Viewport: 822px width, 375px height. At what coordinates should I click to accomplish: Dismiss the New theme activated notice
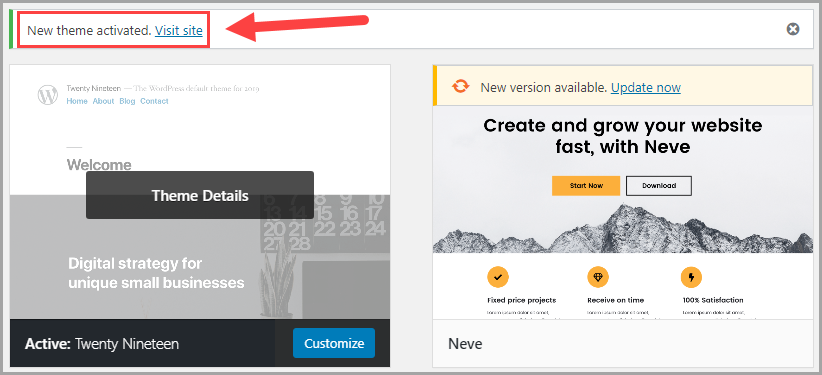(793, 29)
